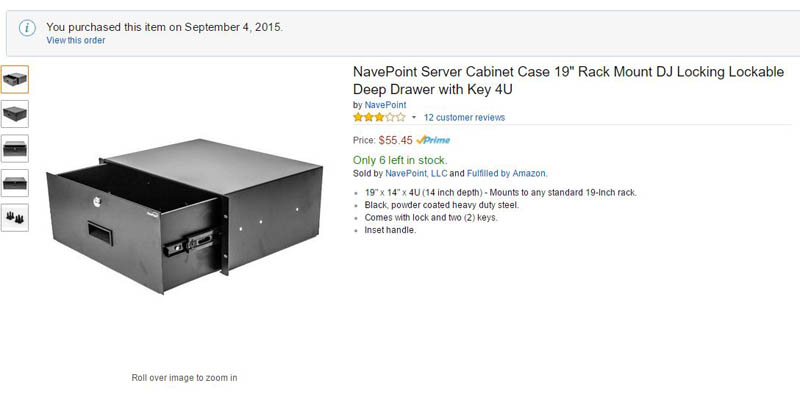Open the '12 customer reviews' link
Image resolution: width=800 pixels, height=411 pixels.
464,118
